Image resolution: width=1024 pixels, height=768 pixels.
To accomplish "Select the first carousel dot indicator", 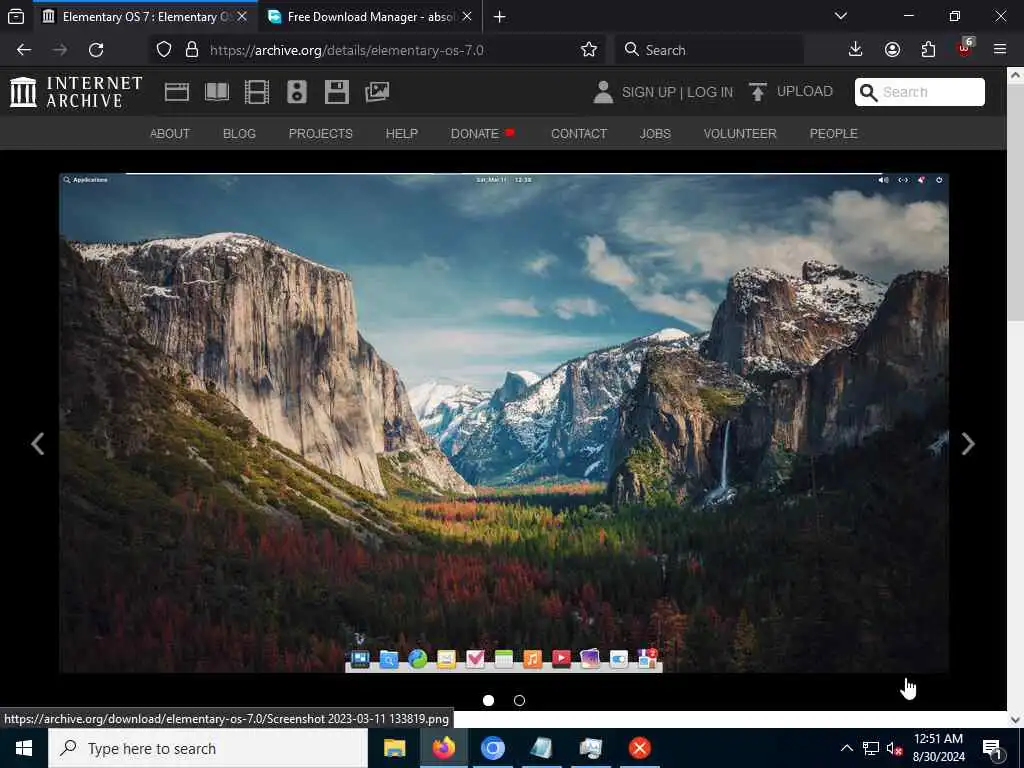I will coord(488,700).
